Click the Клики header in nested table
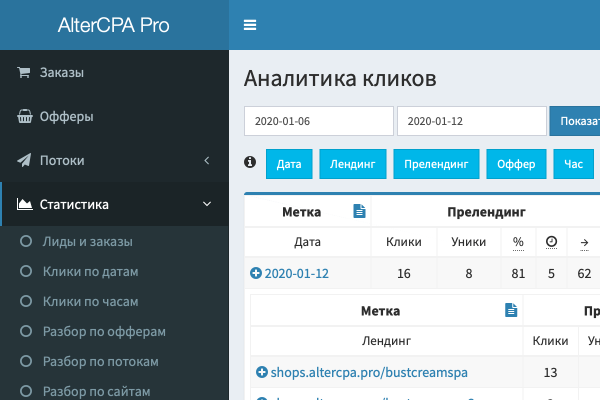The image size is (600, 400). click(x=550, y=340)
